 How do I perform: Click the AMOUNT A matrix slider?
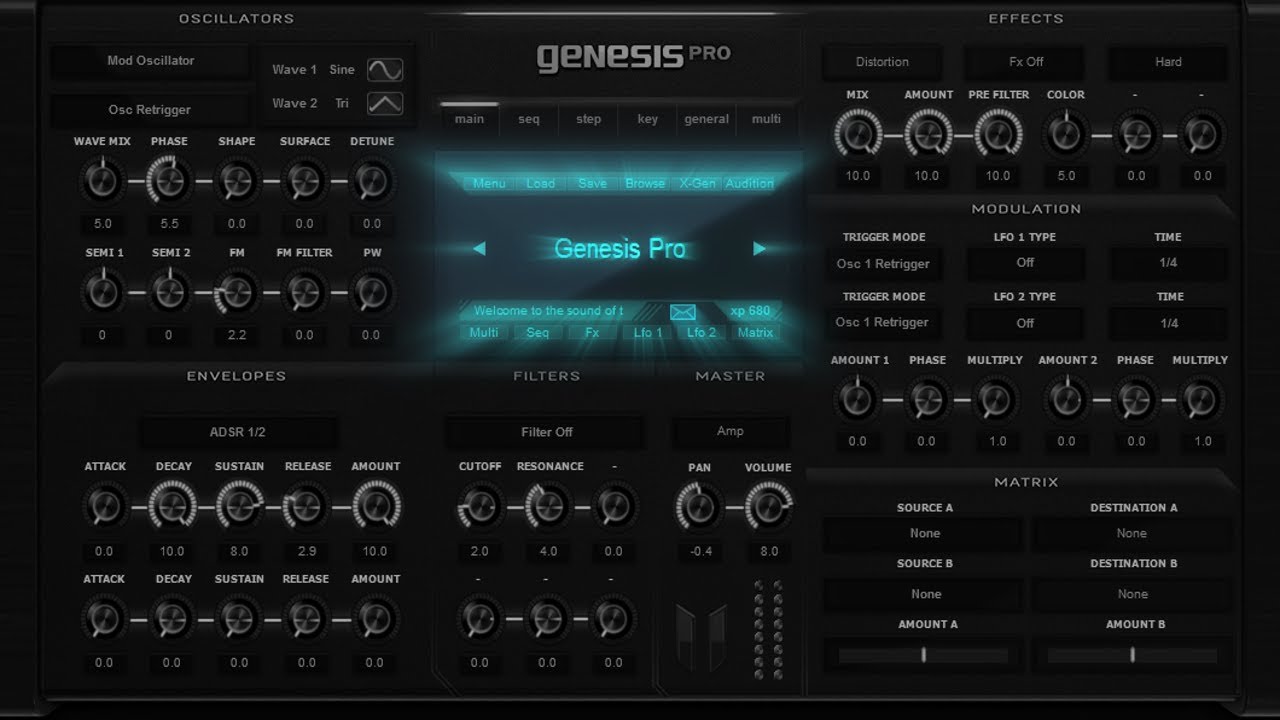(924, 655)
